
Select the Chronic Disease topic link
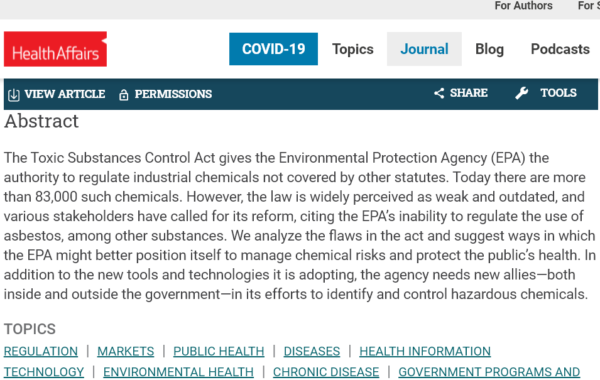click(x=326, y=372)
